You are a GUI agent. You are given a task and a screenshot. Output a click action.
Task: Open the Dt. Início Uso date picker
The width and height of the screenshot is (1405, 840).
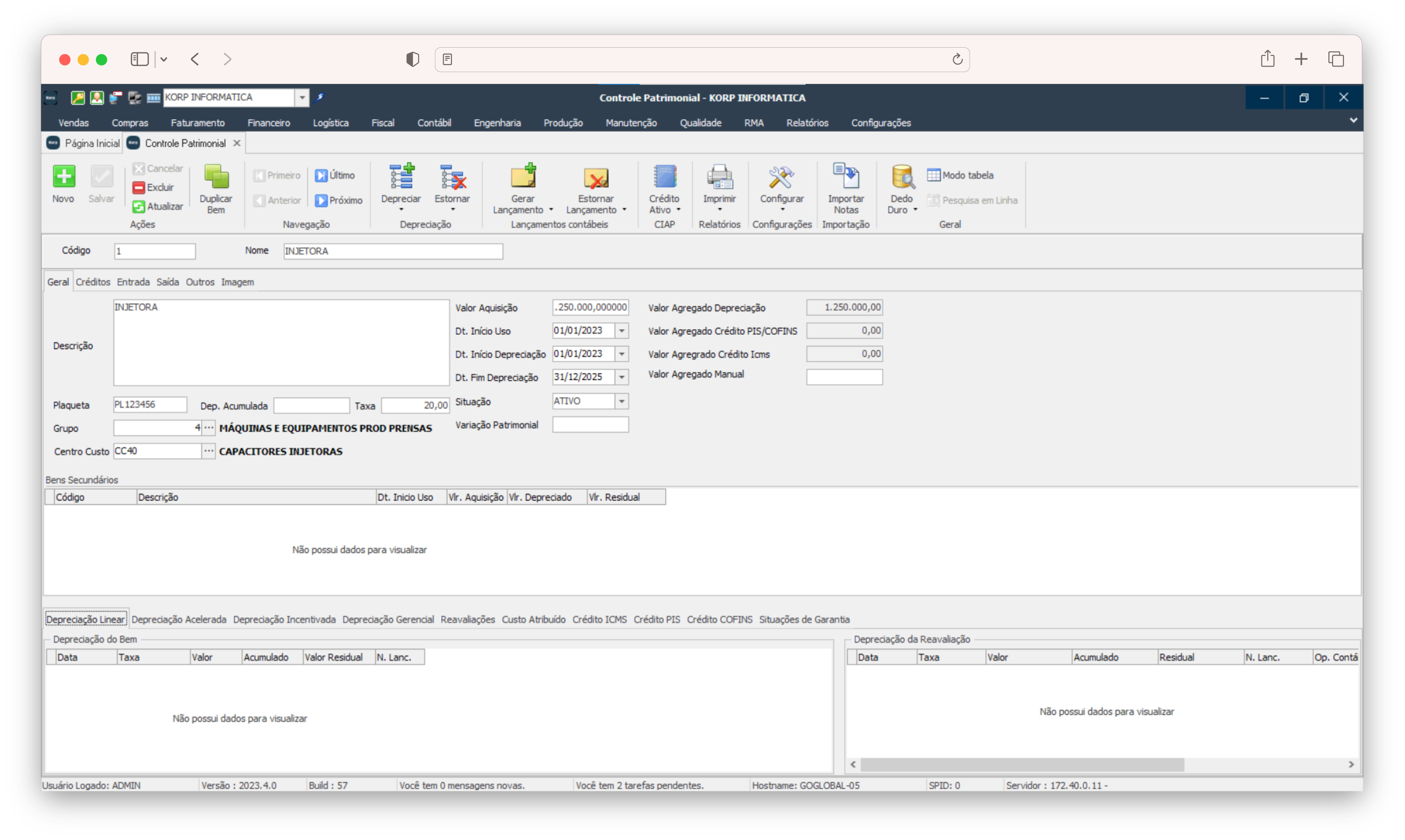[621, 331]
